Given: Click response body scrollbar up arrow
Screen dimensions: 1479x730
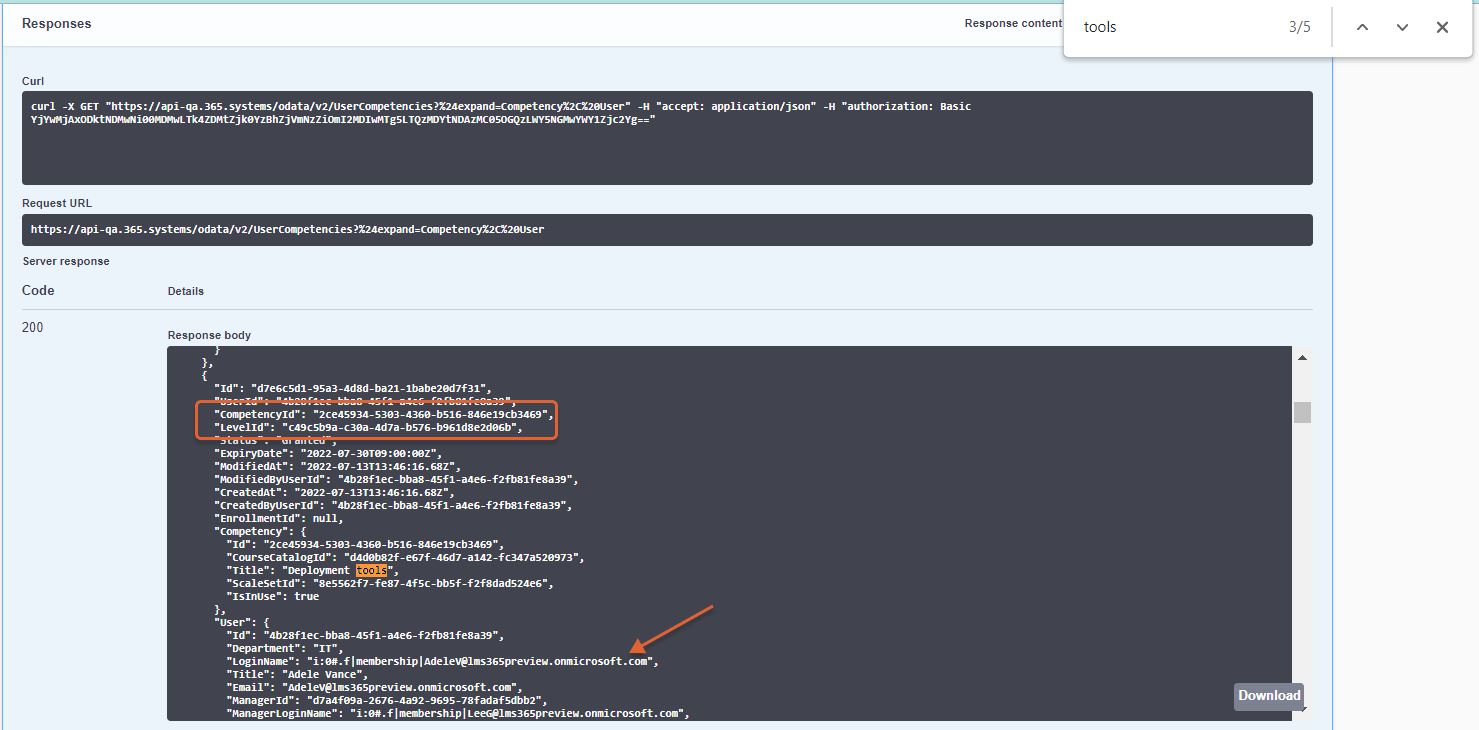Looking at the screenshot, I should [1302, 358].
